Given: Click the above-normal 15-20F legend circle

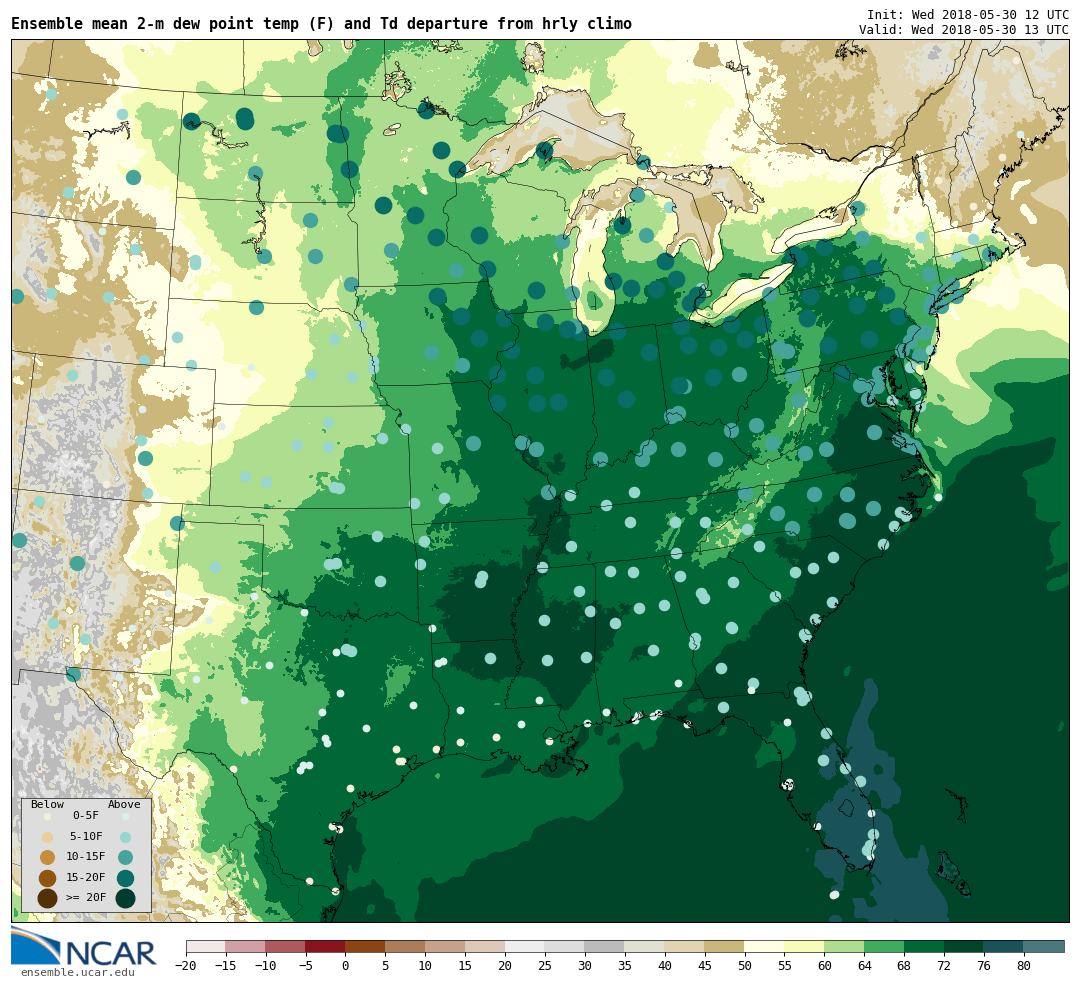Looking at the screenshot, I should (x=125, y=878).
